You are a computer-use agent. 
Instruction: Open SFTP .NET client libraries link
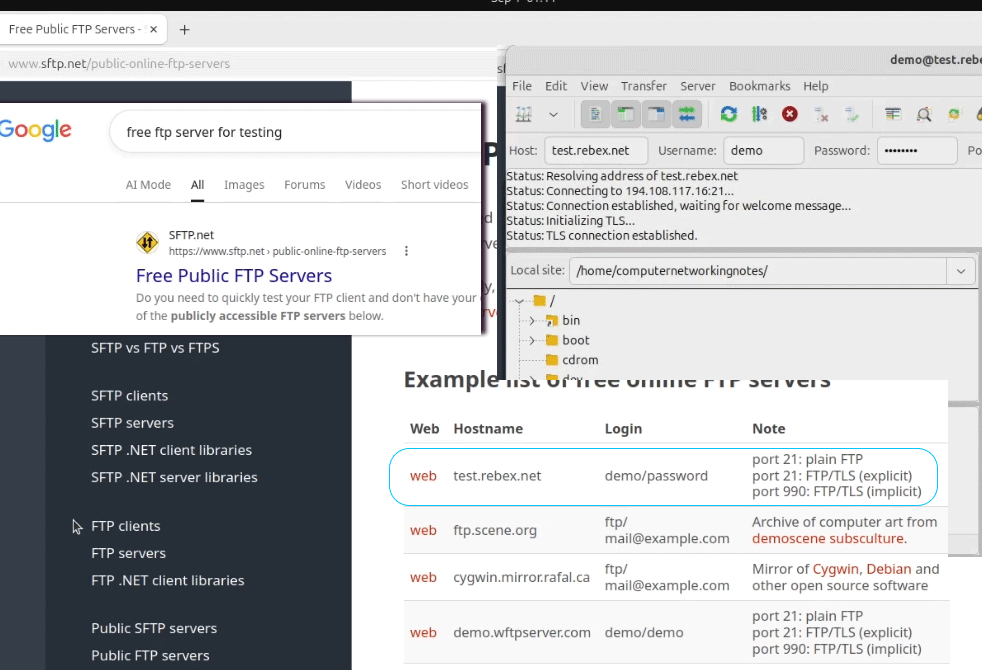point(172,450)
